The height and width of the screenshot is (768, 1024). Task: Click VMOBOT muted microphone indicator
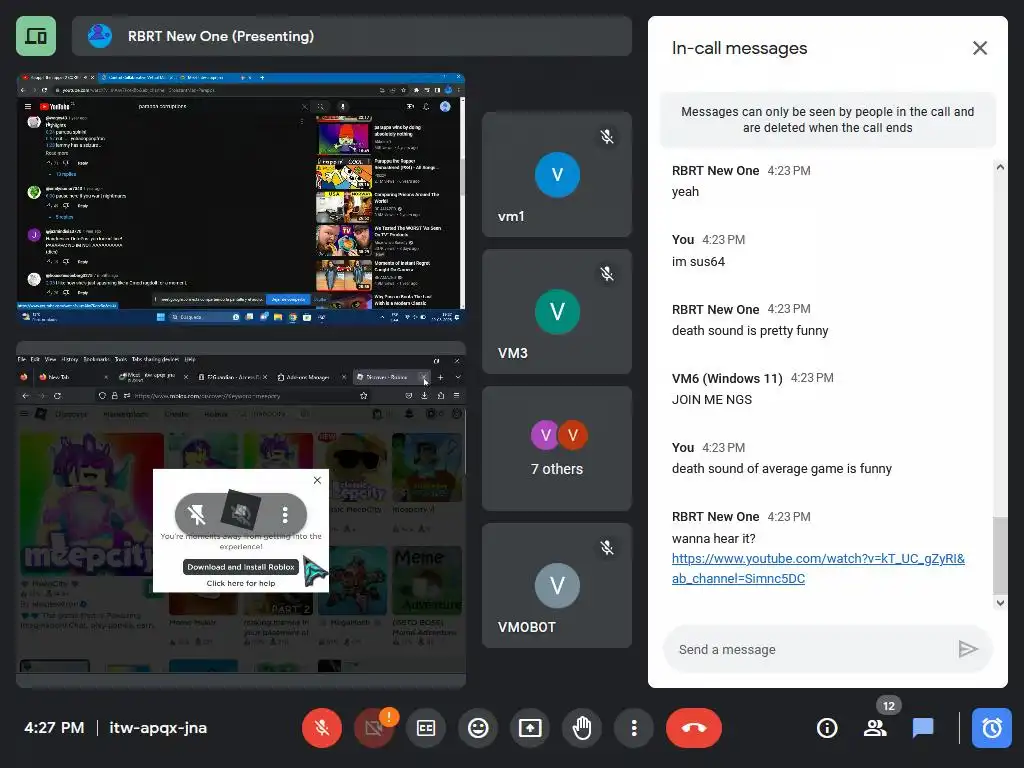pos(607,547)
